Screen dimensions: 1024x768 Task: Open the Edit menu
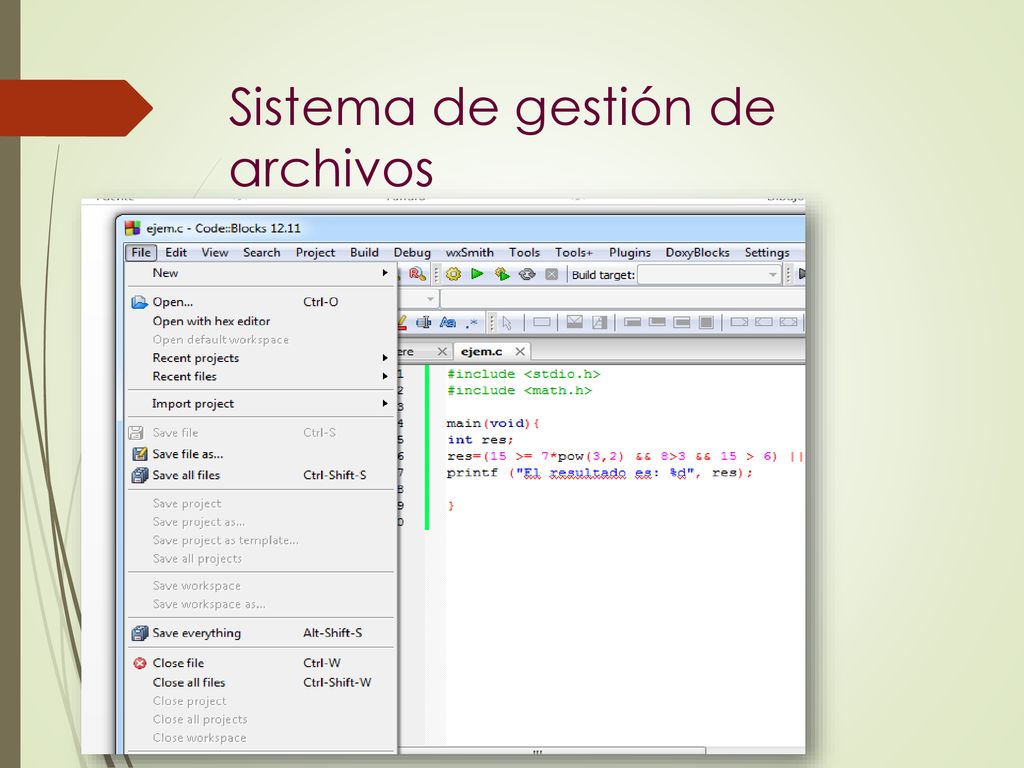coord(176,252)
